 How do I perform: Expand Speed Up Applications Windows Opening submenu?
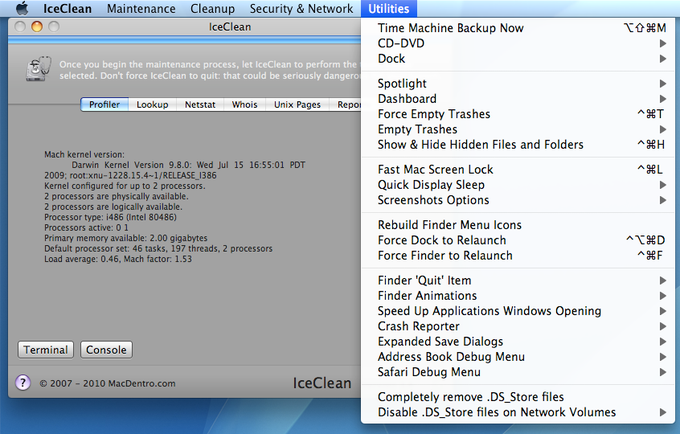[x=519, y=311]
